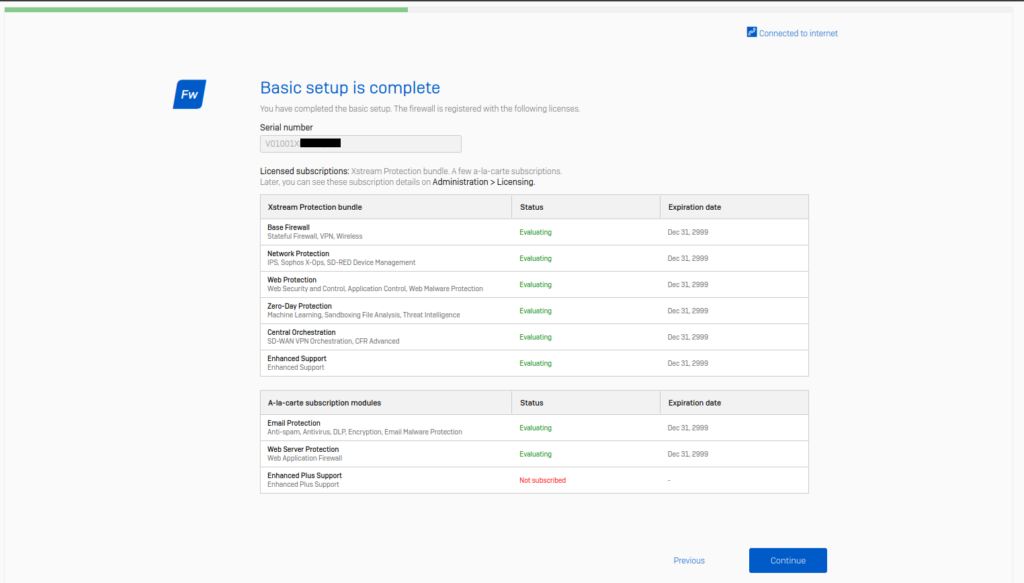Select the Email Protection row name

pyautogui.click(x=293, y=422)
